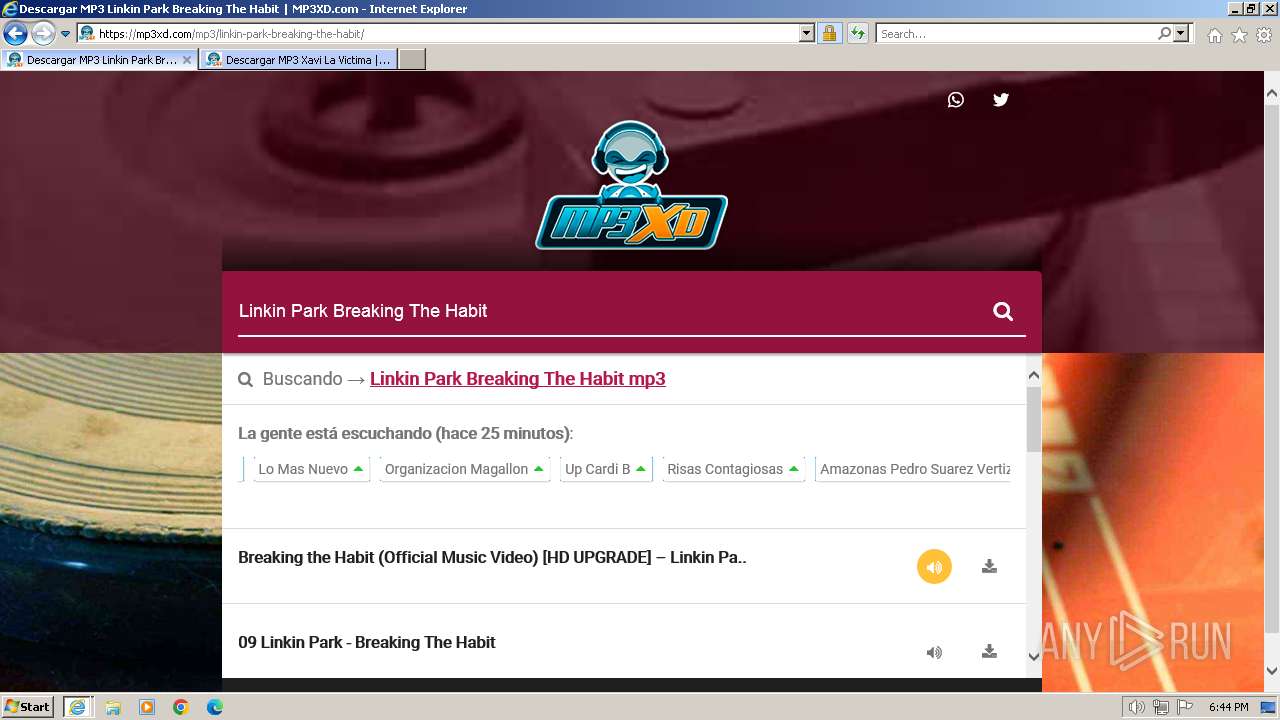This screenshot has width=1280, height=720.
Task: Open the Windows Start menu
Action: (28, 707)
